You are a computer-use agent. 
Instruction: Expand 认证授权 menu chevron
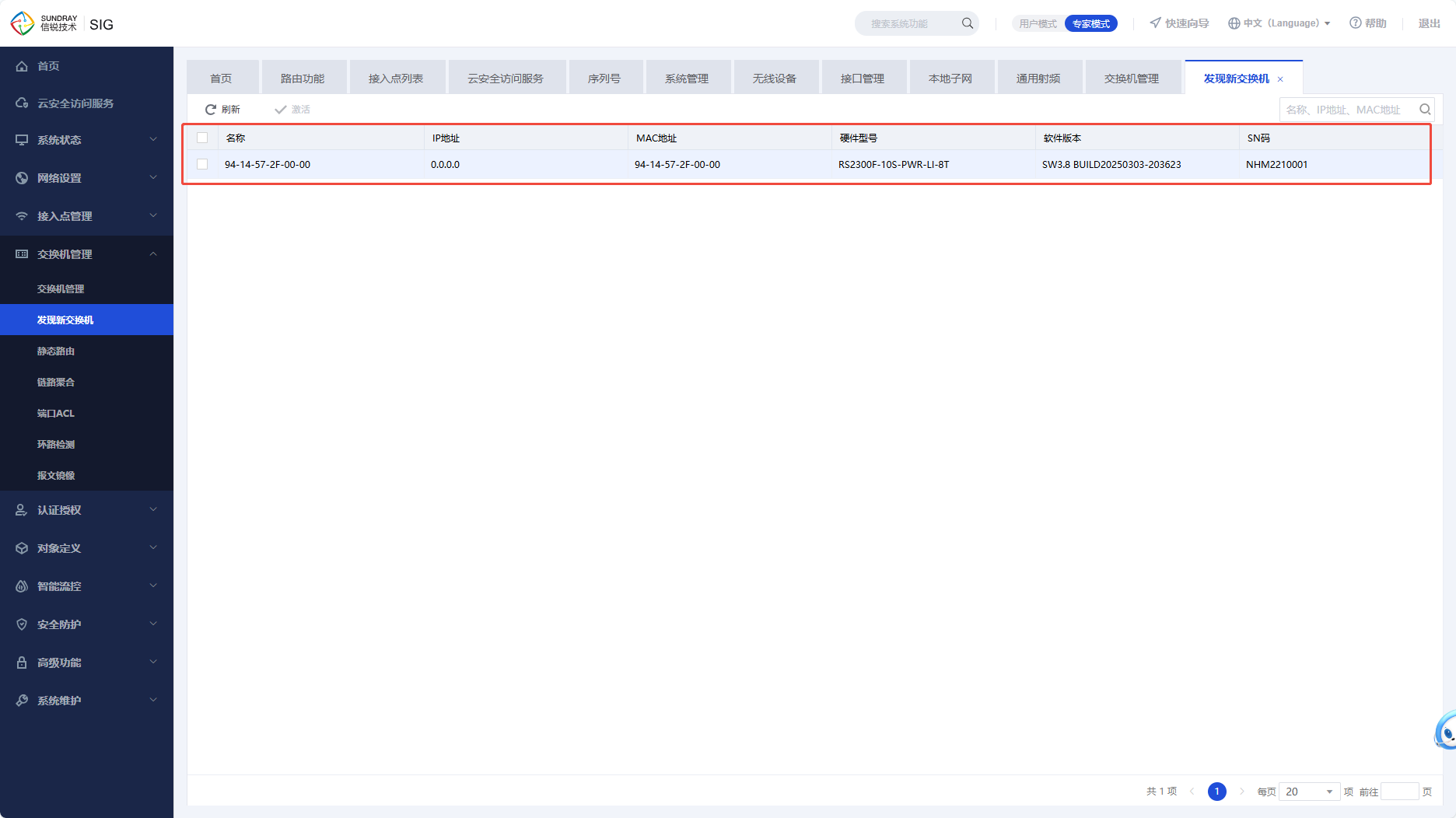tap(153, 509)
